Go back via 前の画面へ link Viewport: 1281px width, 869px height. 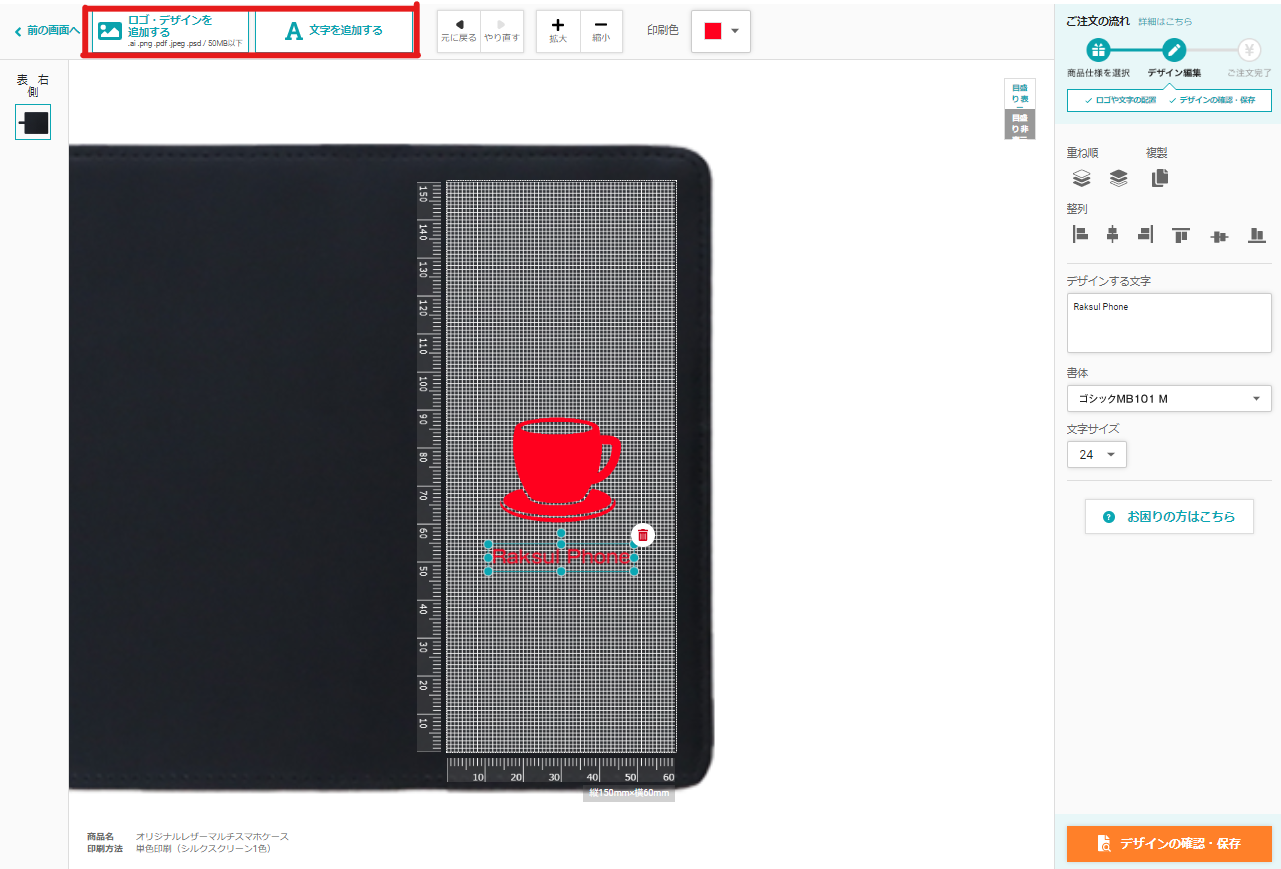(x=47, y=31)
